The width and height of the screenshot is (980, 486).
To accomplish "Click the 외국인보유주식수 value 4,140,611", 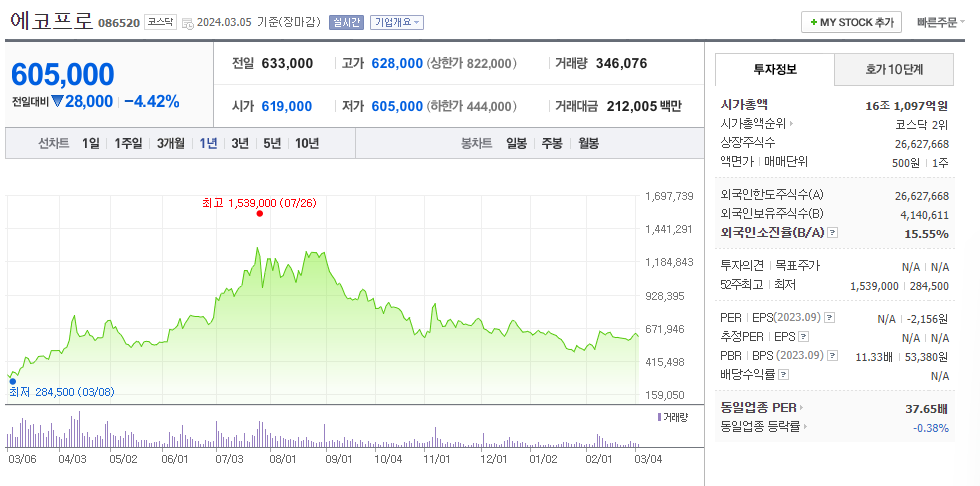I will click(x=925, y=215).
